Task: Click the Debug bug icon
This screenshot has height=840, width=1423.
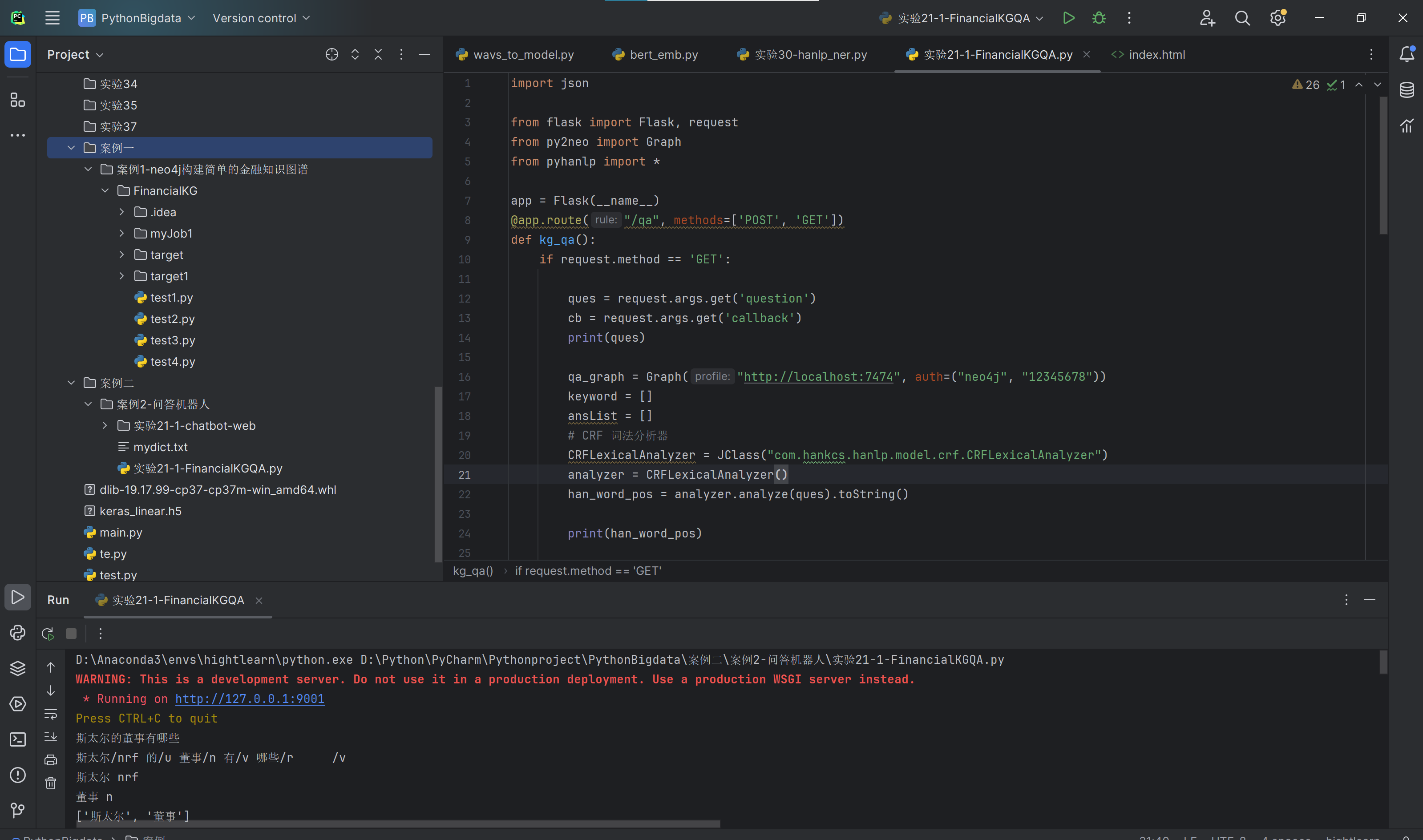Action: (x=1099, y=18)
